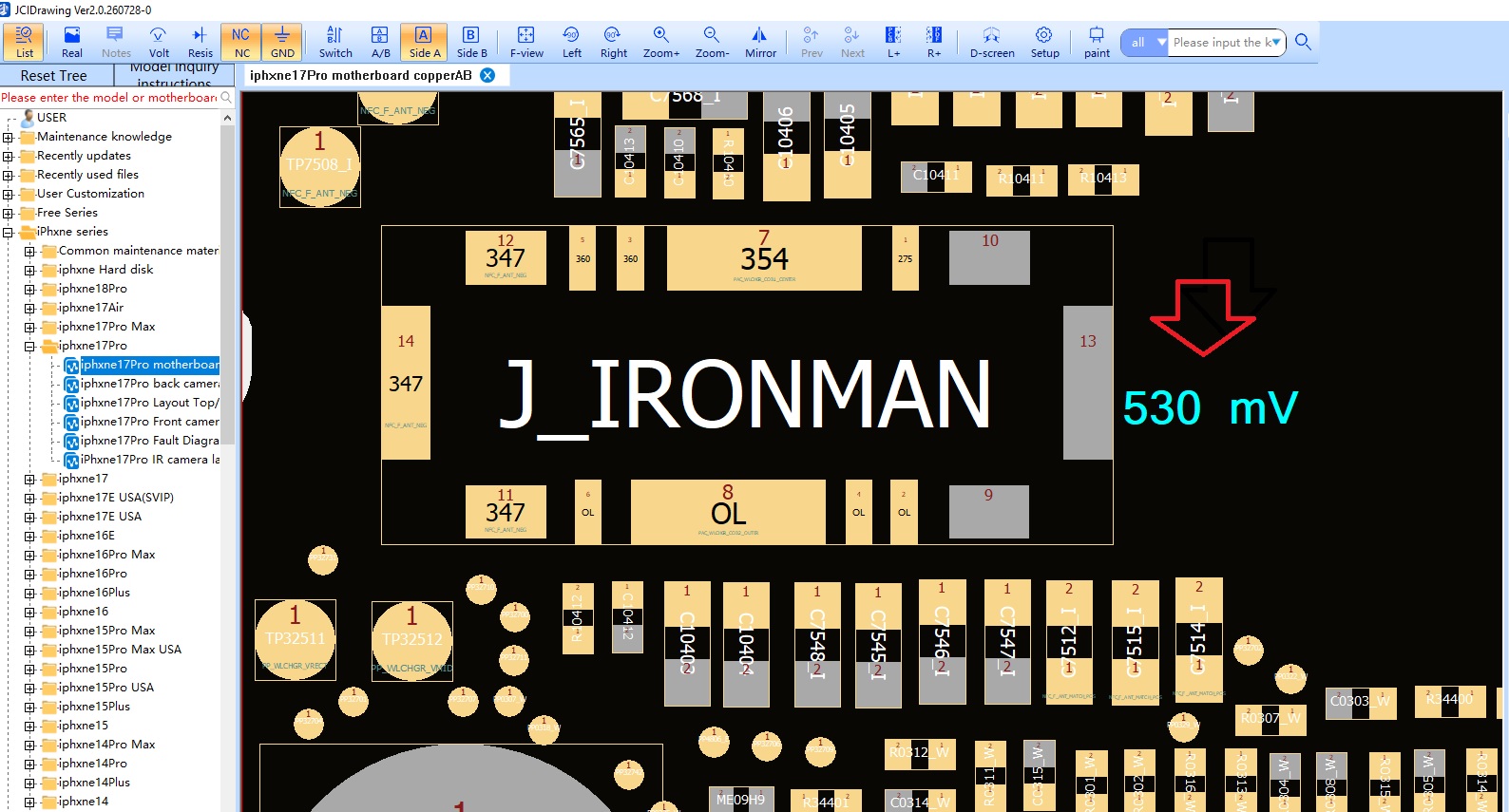Rotate board Right
1509x812 pixels.
(x=614, y=42)
